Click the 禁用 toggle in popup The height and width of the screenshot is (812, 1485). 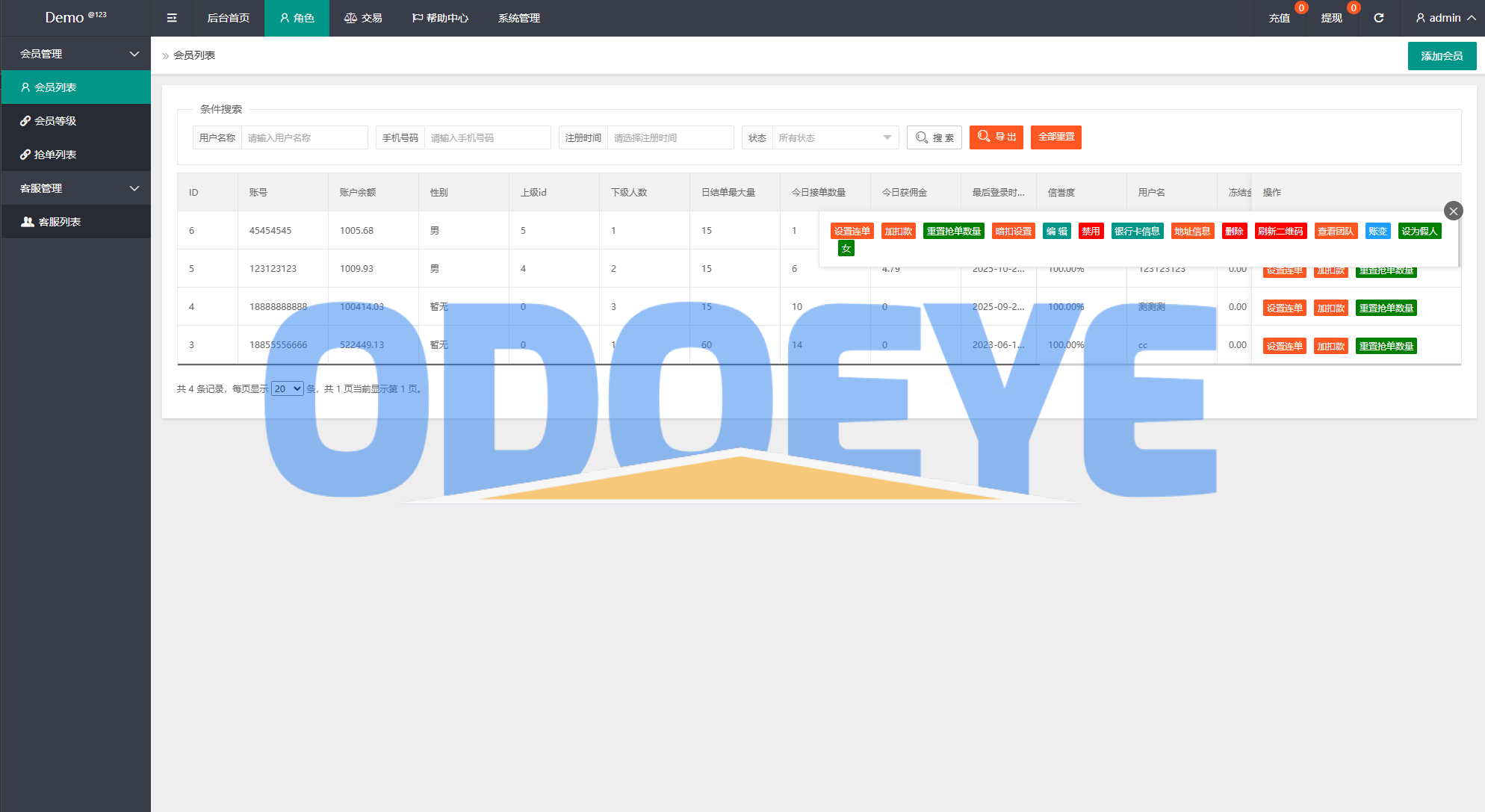[x=1091, y=232]
